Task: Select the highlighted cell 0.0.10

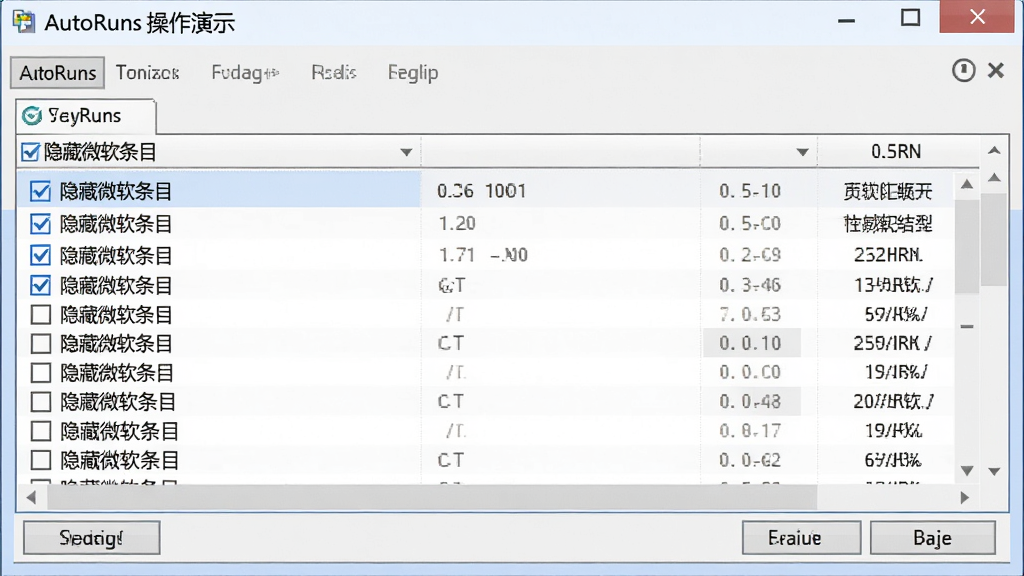Action: point(751,344)
